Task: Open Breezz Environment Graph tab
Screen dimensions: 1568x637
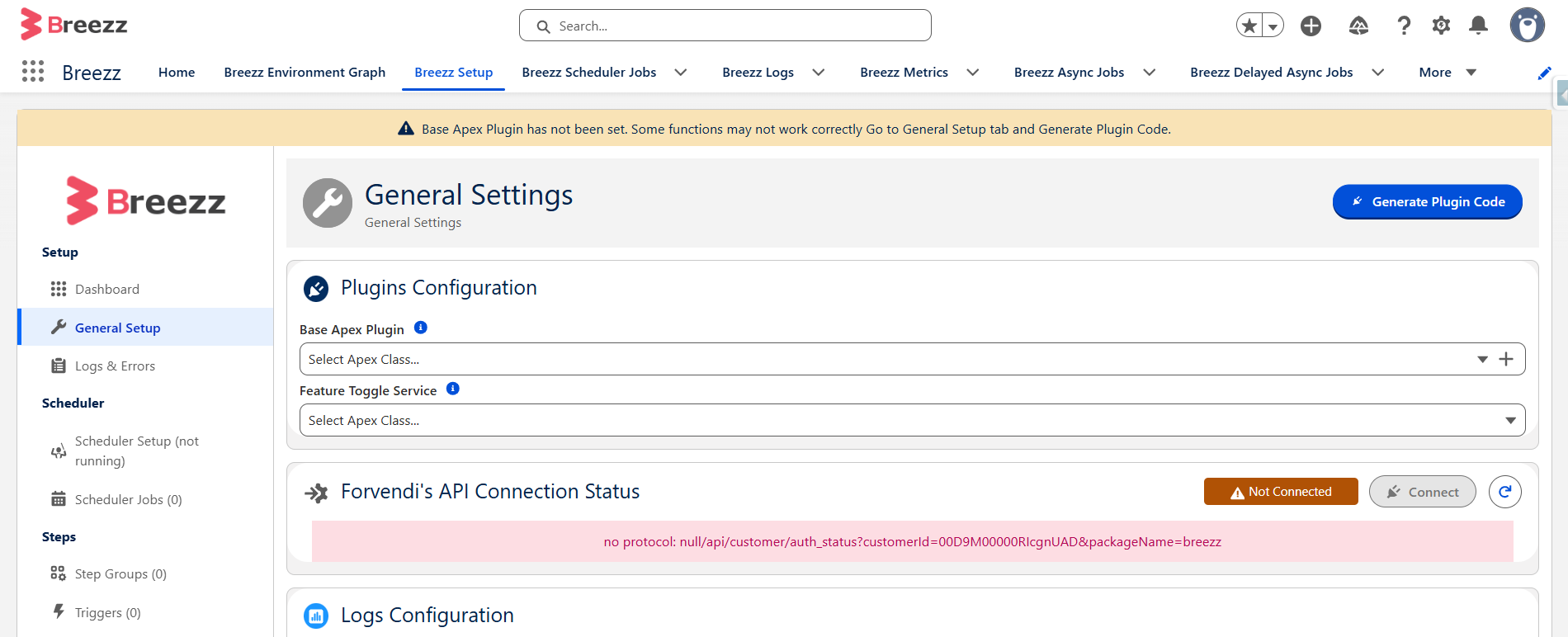Action: point(305,73)
